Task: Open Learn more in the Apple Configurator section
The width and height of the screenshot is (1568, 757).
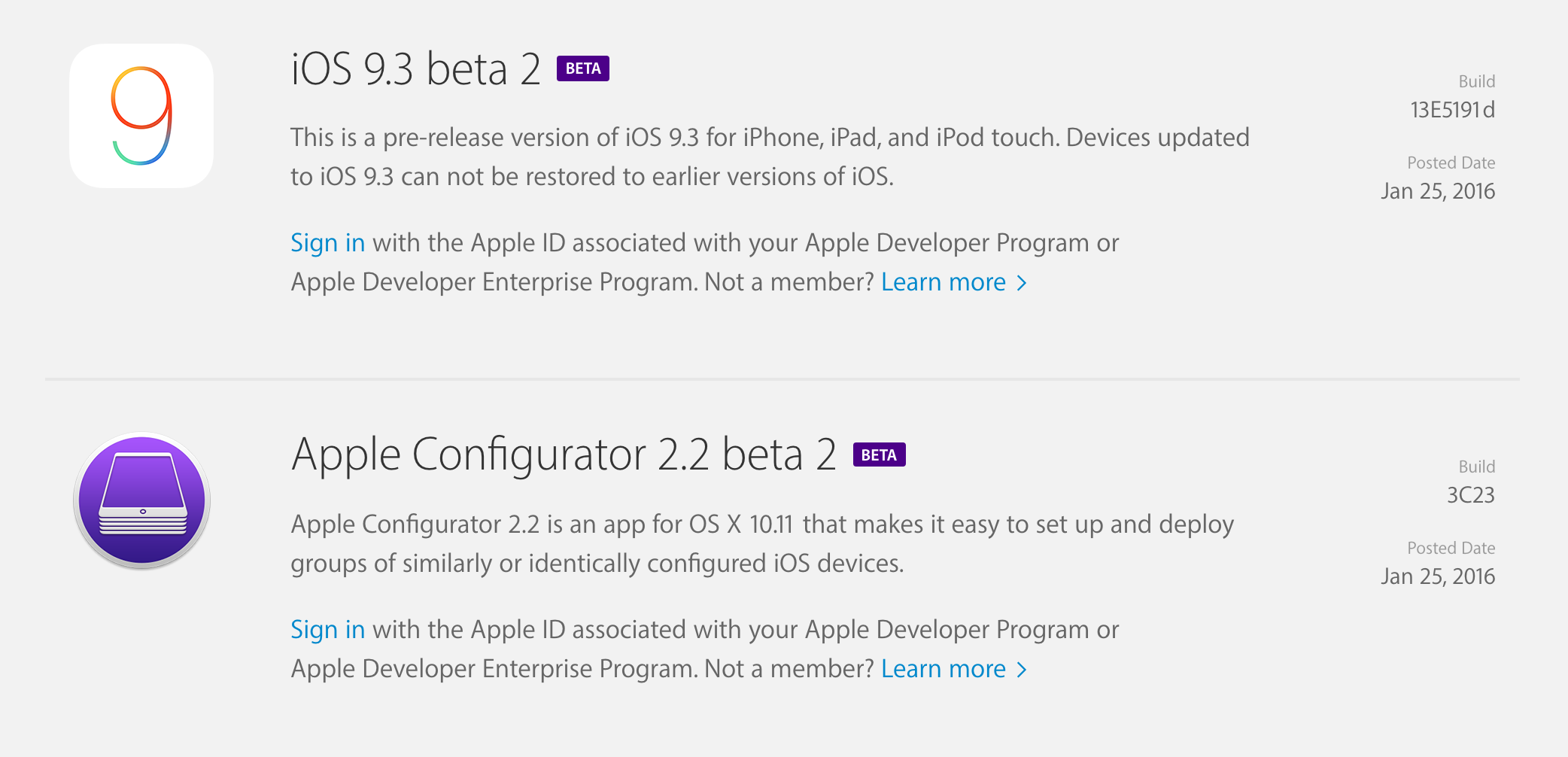Action: click(x=944, y=669)
